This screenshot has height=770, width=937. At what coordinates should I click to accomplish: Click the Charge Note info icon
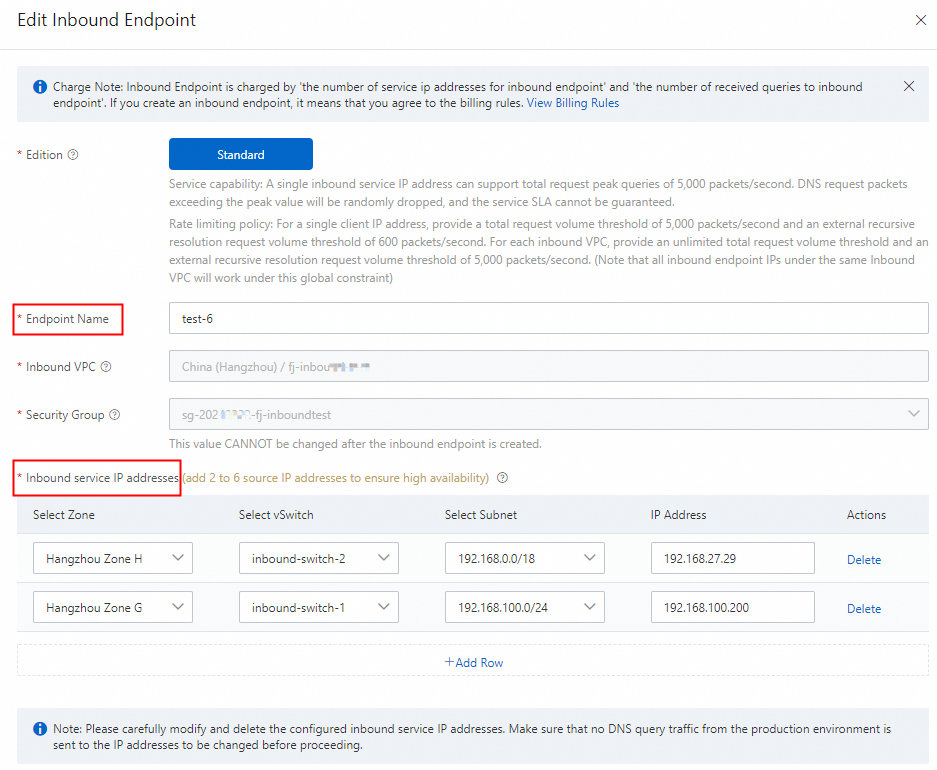[x=40, y=87]
